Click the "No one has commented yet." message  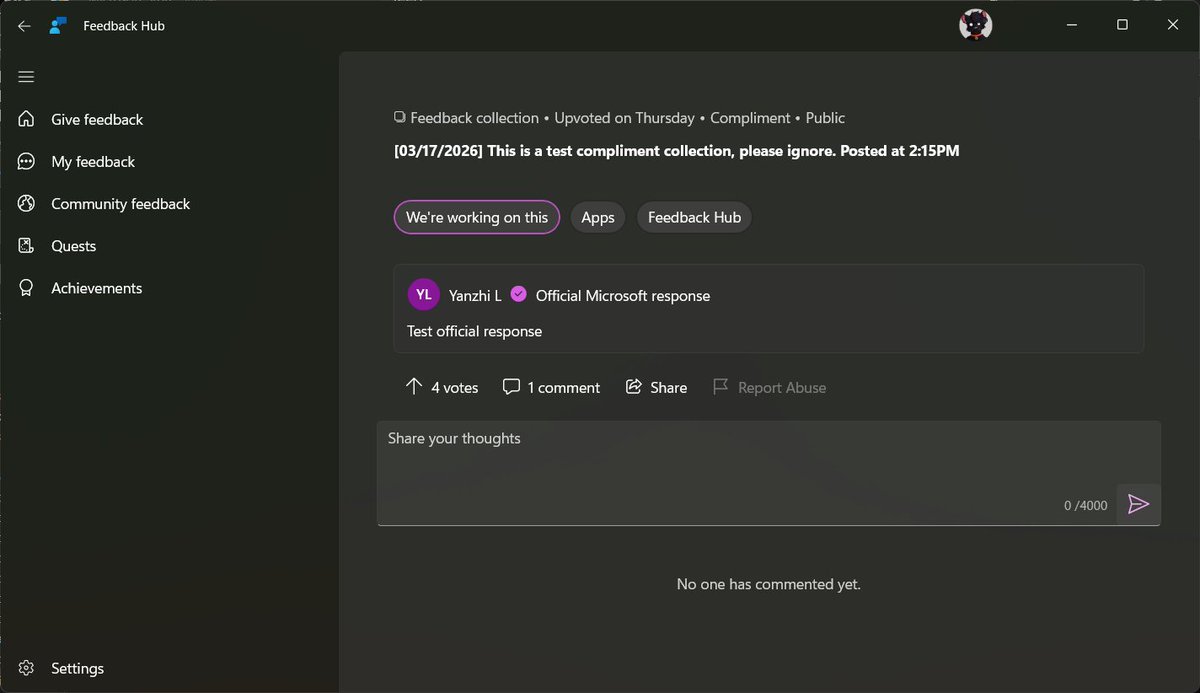(x=769, y=584)
